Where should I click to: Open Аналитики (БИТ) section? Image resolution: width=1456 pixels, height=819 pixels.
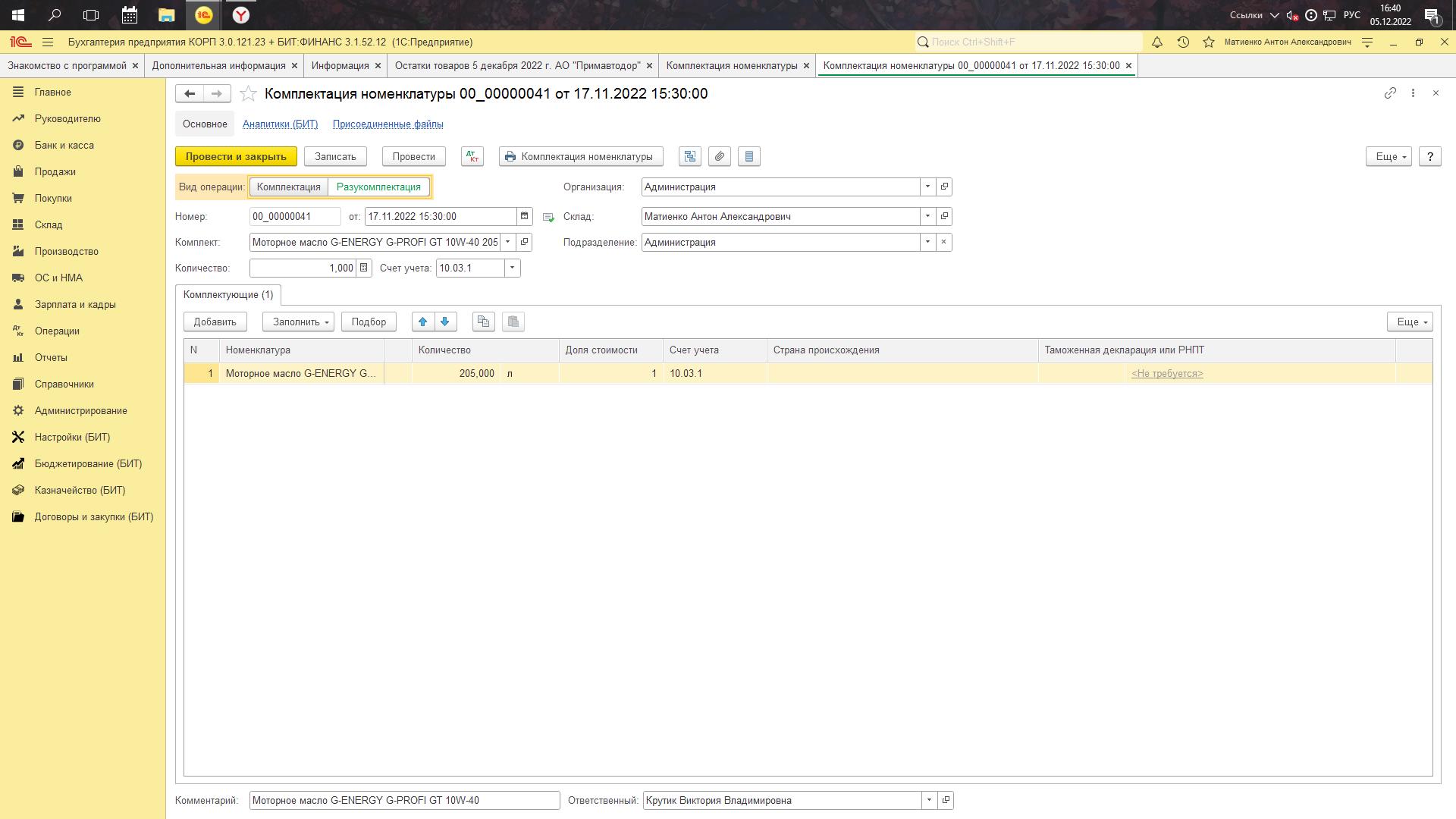coord(281,124)
